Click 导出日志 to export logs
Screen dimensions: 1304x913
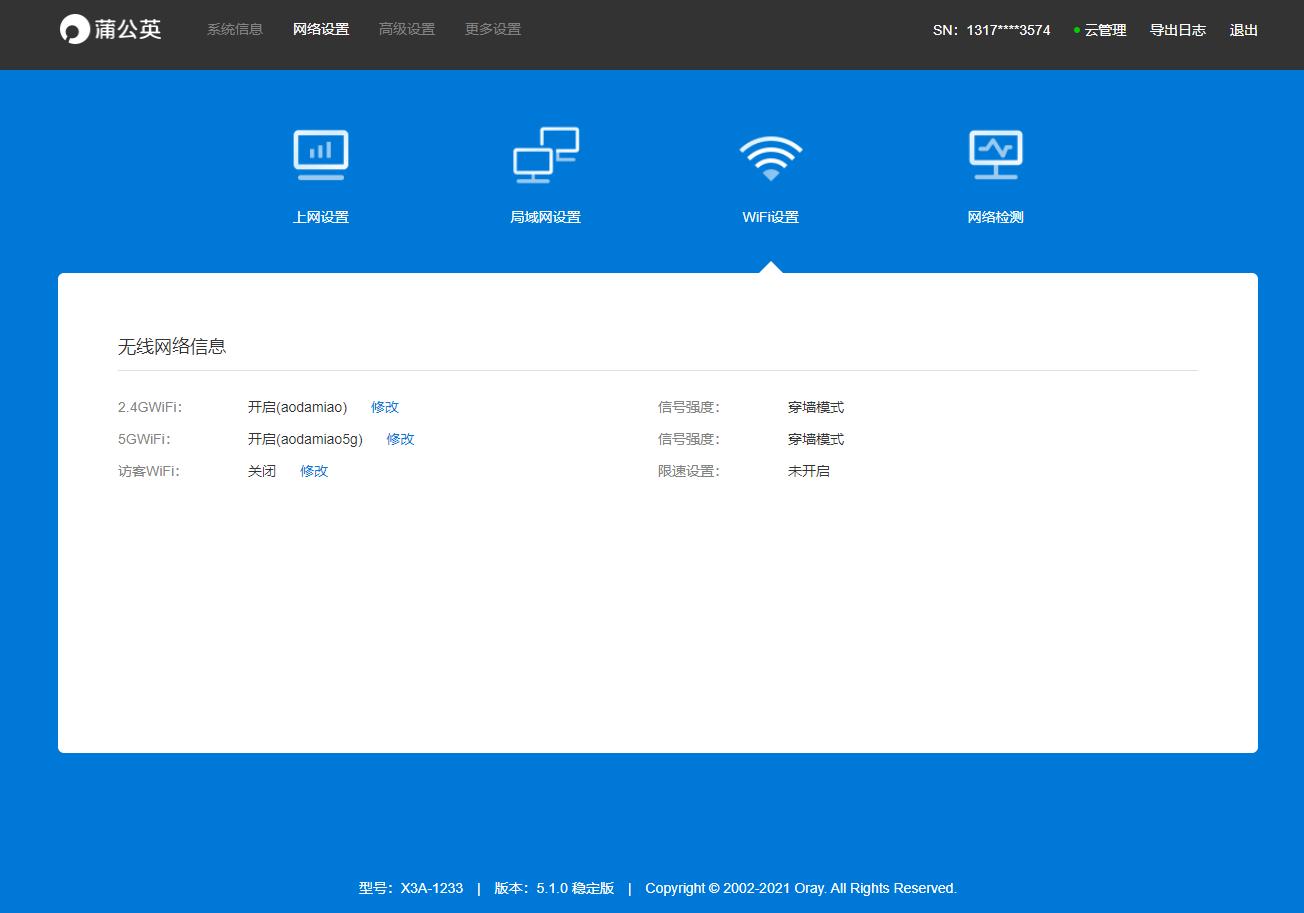(1177, 31)
